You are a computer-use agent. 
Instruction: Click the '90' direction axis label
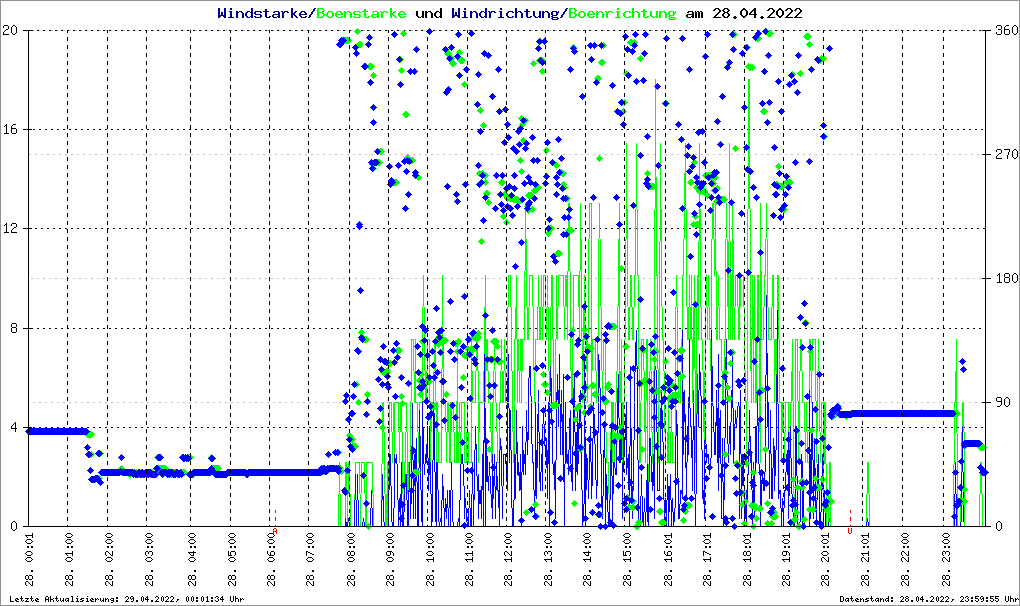pos(1000,402)
